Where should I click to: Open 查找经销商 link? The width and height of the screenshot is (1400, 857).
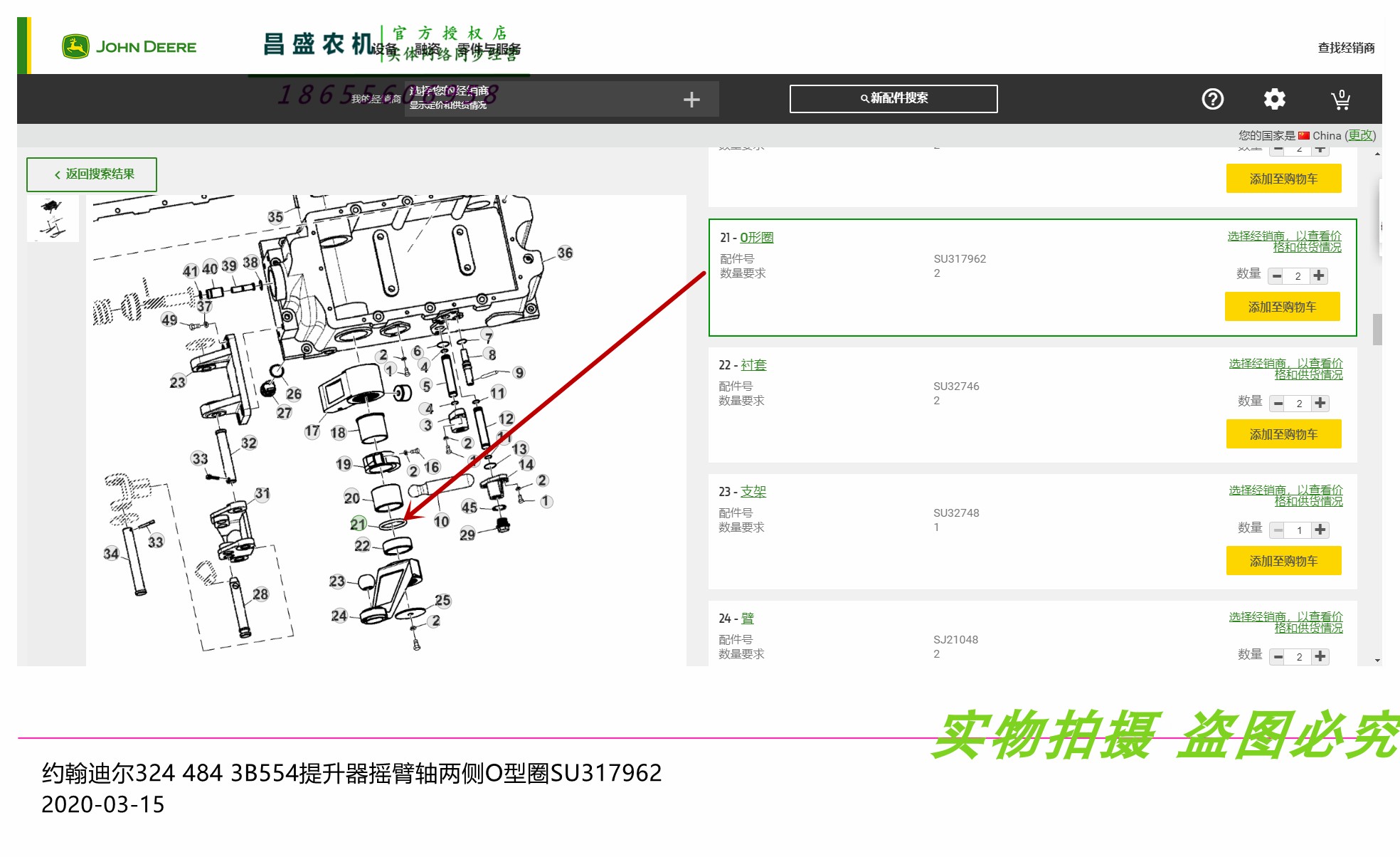pyautogui.click(x=1346, y=48)
